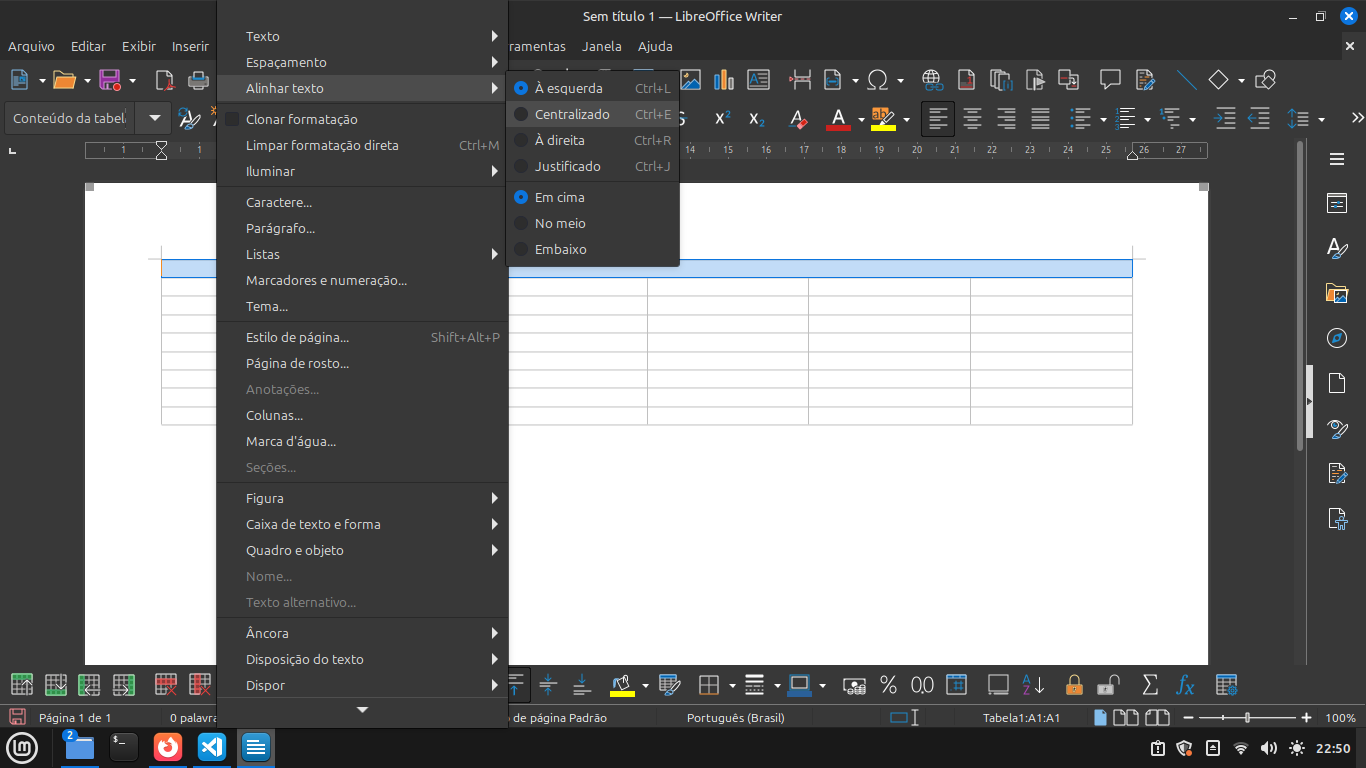Open the sidebar Navigator compass icon
Screen dimensions: 1366x768
click(1337, 338)
